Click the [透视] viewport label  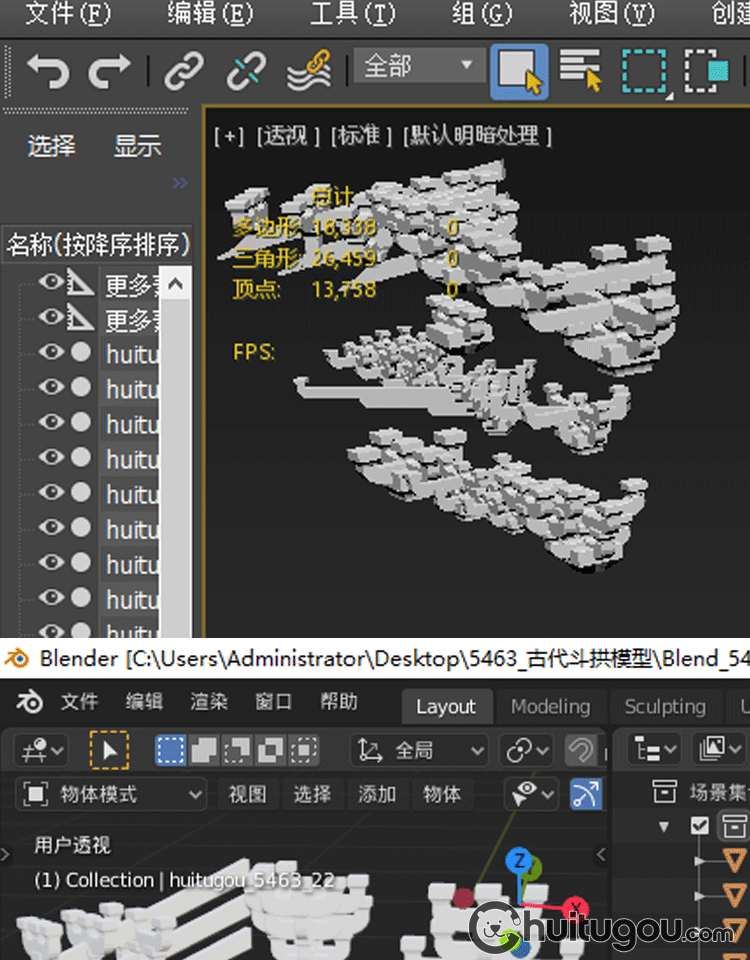288,136
